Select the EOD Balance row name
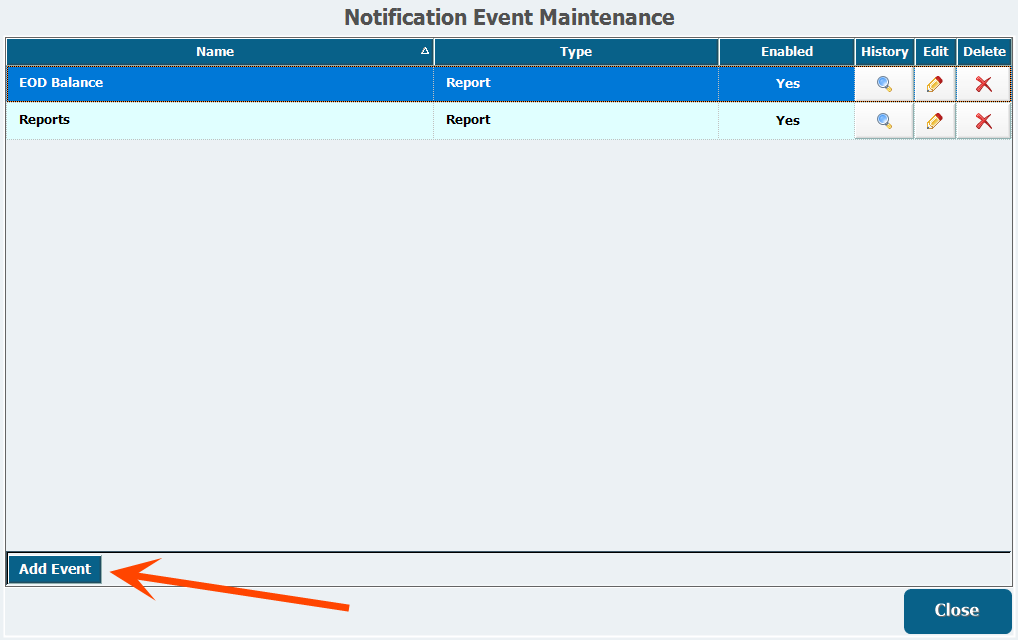The width and height of the screenshot is (1018, 640). 61,83
